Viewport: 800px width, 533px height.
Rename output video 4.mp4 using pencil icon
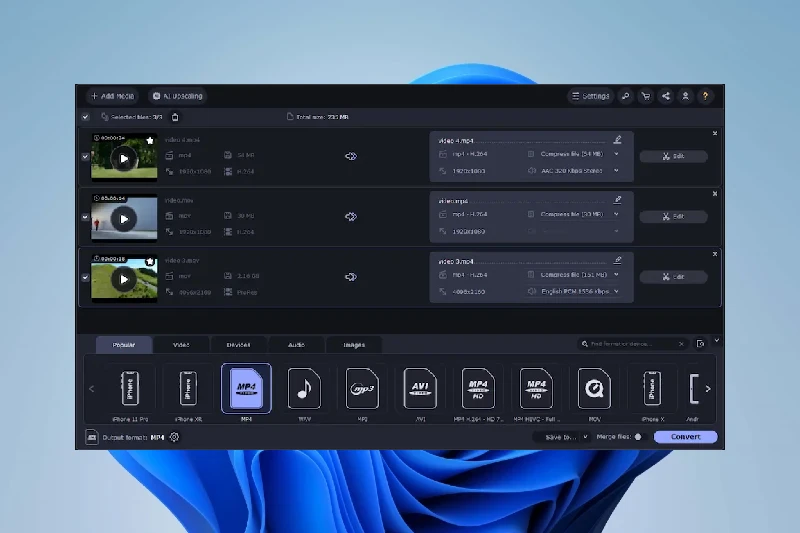[617, 140]
